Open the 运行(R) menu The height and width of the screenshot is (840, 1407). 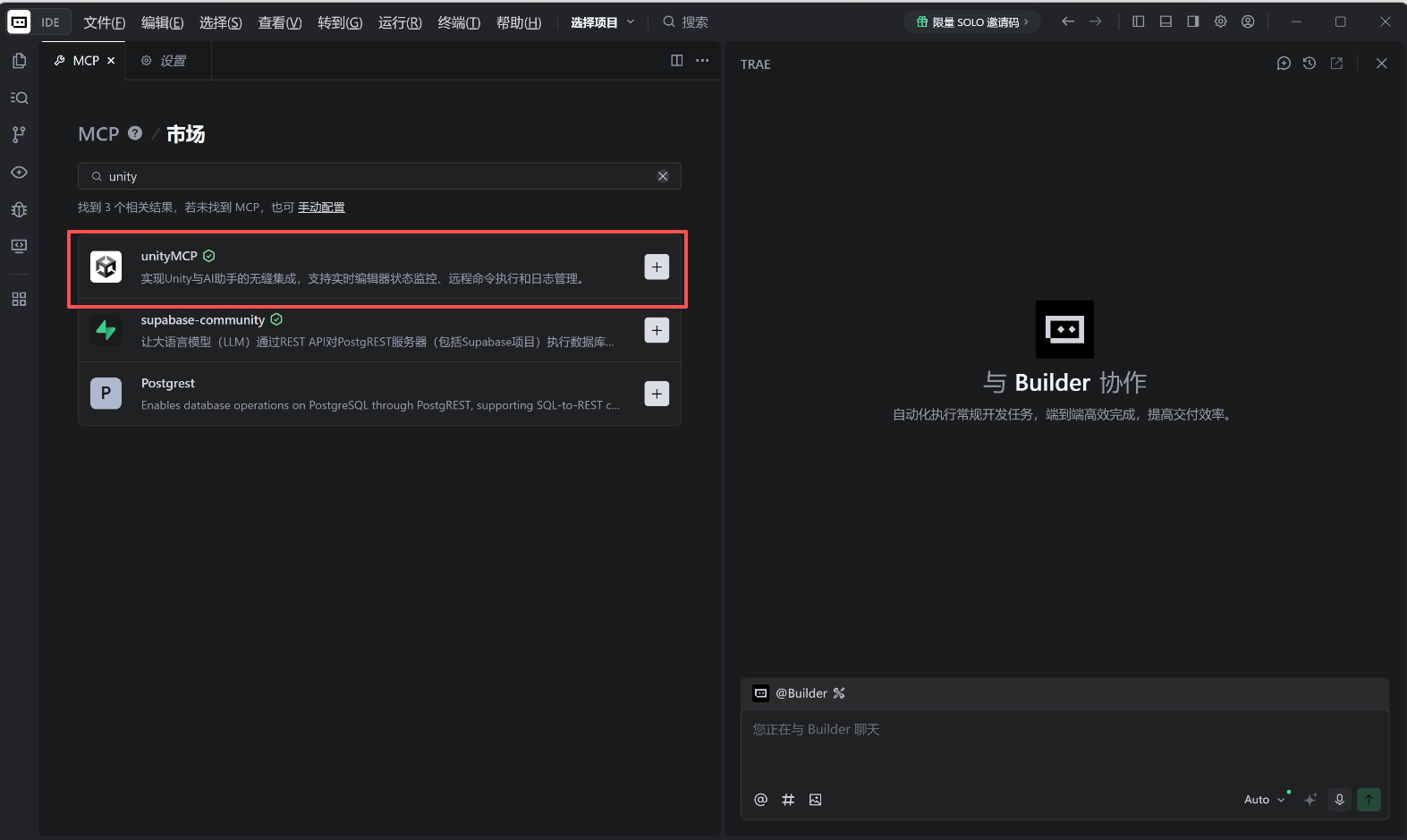point(400,22)
